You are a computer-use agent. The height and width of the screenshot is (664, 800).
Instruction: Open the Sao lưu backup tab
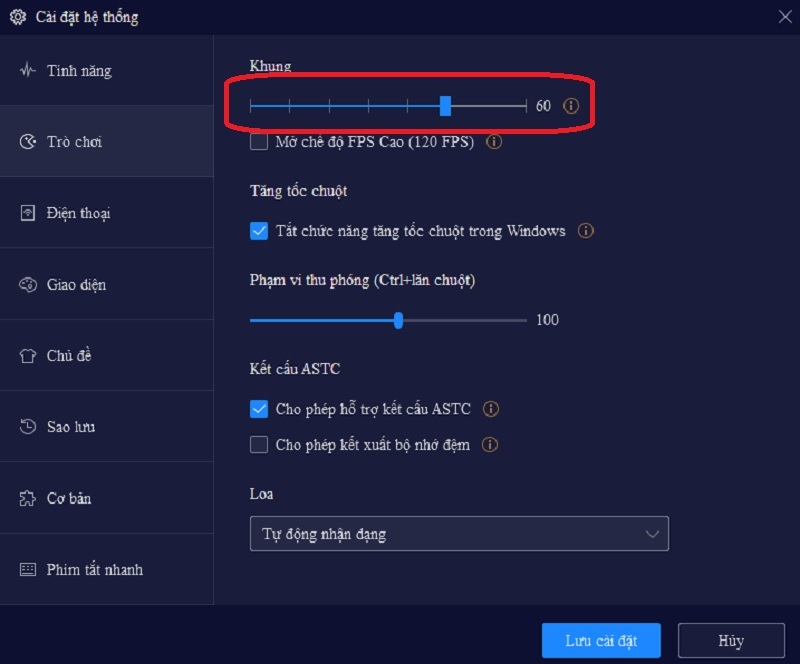(x=107, y=427)
